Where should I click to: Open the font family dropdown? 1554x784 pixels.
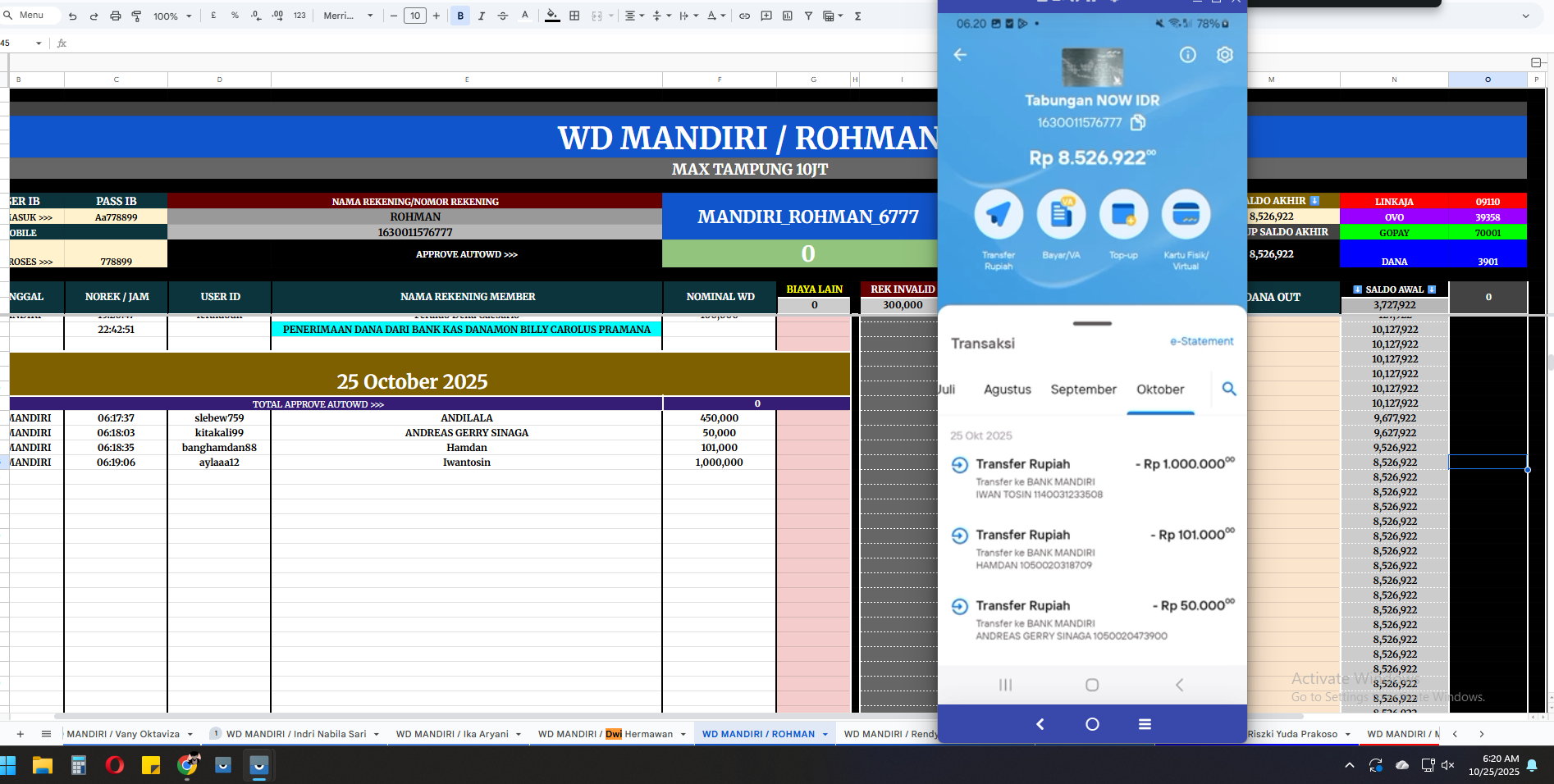348,16
